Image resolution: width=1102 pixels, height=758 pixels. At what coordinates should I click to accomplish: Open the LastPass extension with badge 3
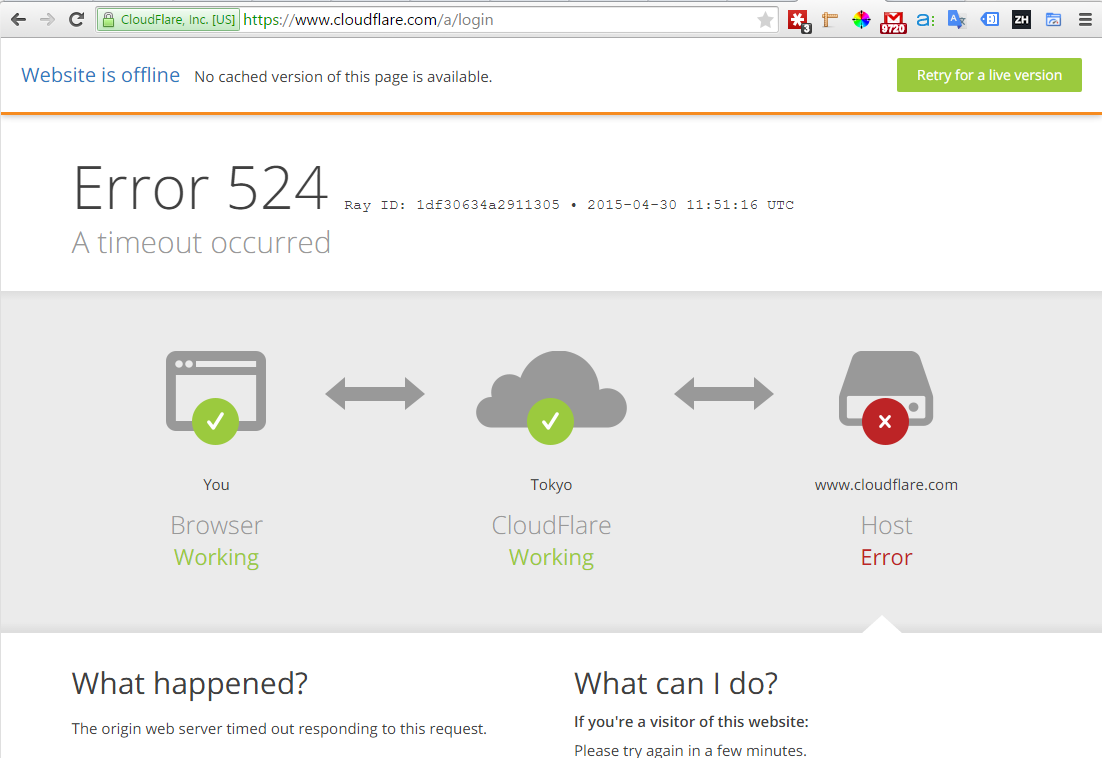coord(799,20)
